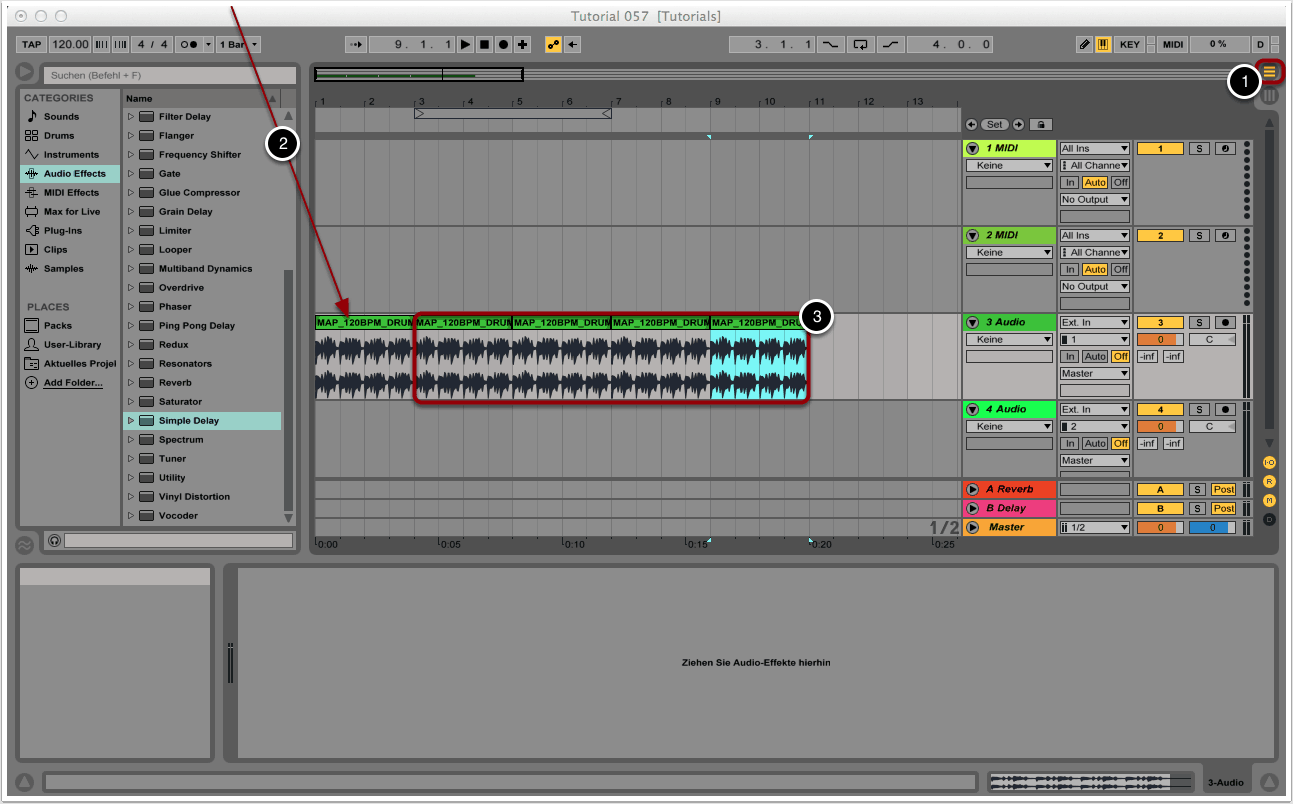The height and width of the screenshot is (804, 1293).
Task: Click the Master track volume slider
Action: 1211,528
